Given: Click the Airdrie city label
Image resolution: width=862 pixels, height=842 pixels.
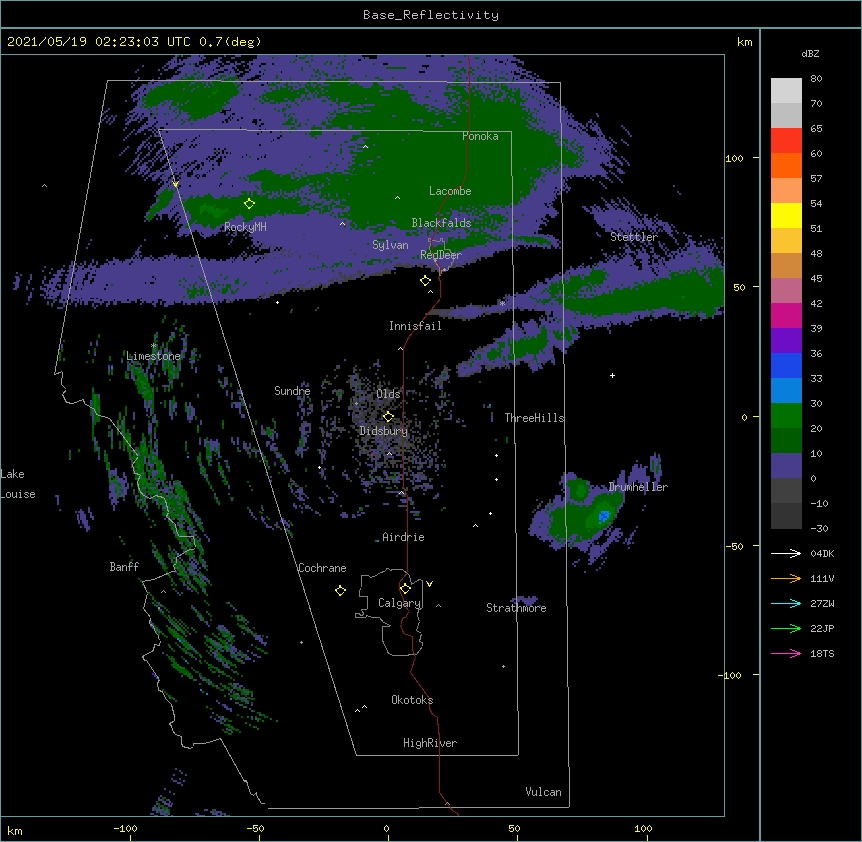Looking at the screenshot, I should pos(403,537).
